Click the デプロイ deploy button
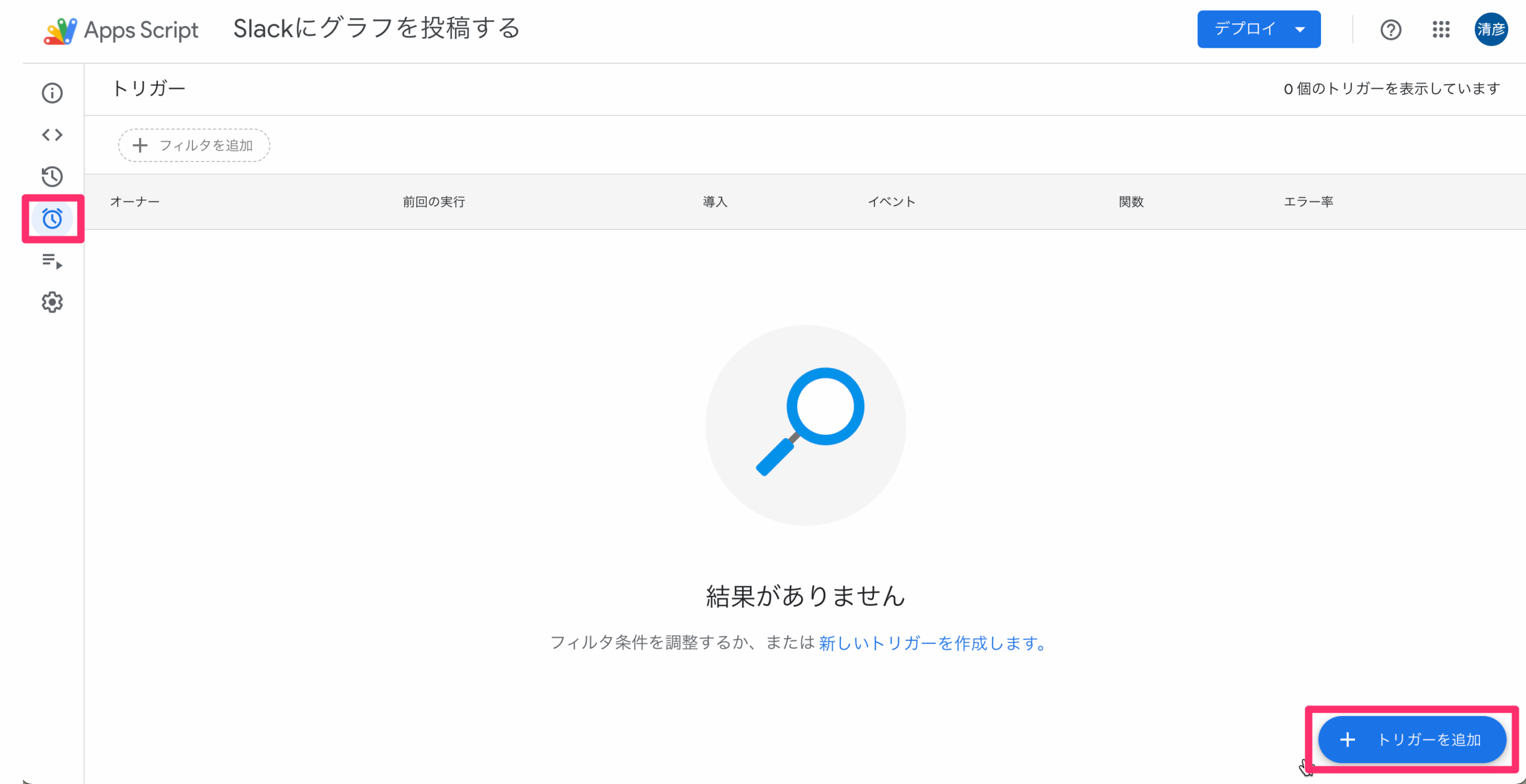The height and width of the screenshot is (784, 1526). click(1258, 29)
